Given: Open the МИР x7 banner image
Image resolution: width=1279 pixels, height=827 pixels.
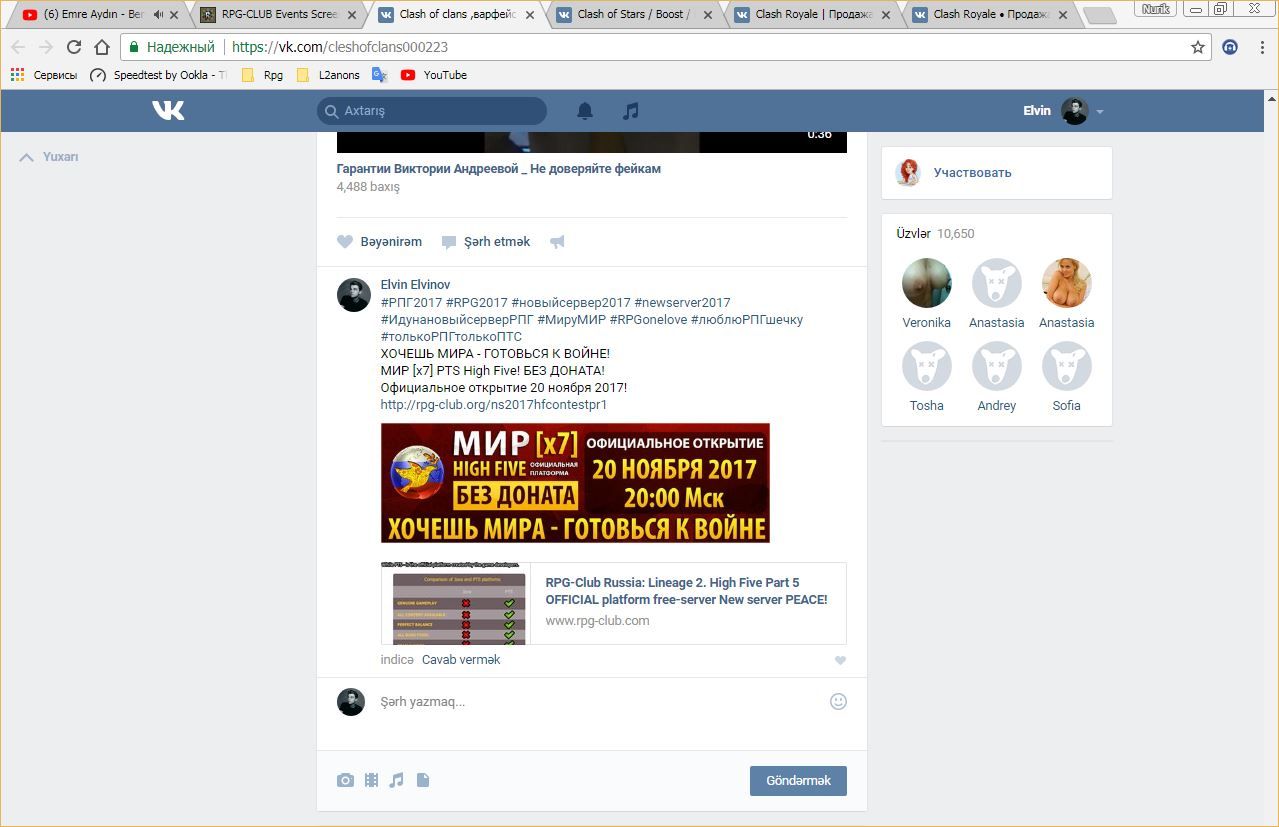Looking at the screenshot, I should tap(575, 483).
